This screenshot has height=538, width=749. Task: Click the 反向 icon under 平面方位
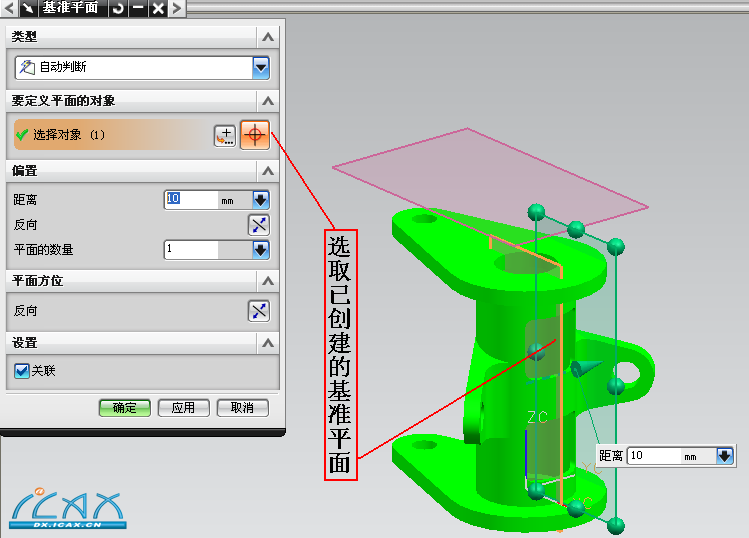point(259,311)
